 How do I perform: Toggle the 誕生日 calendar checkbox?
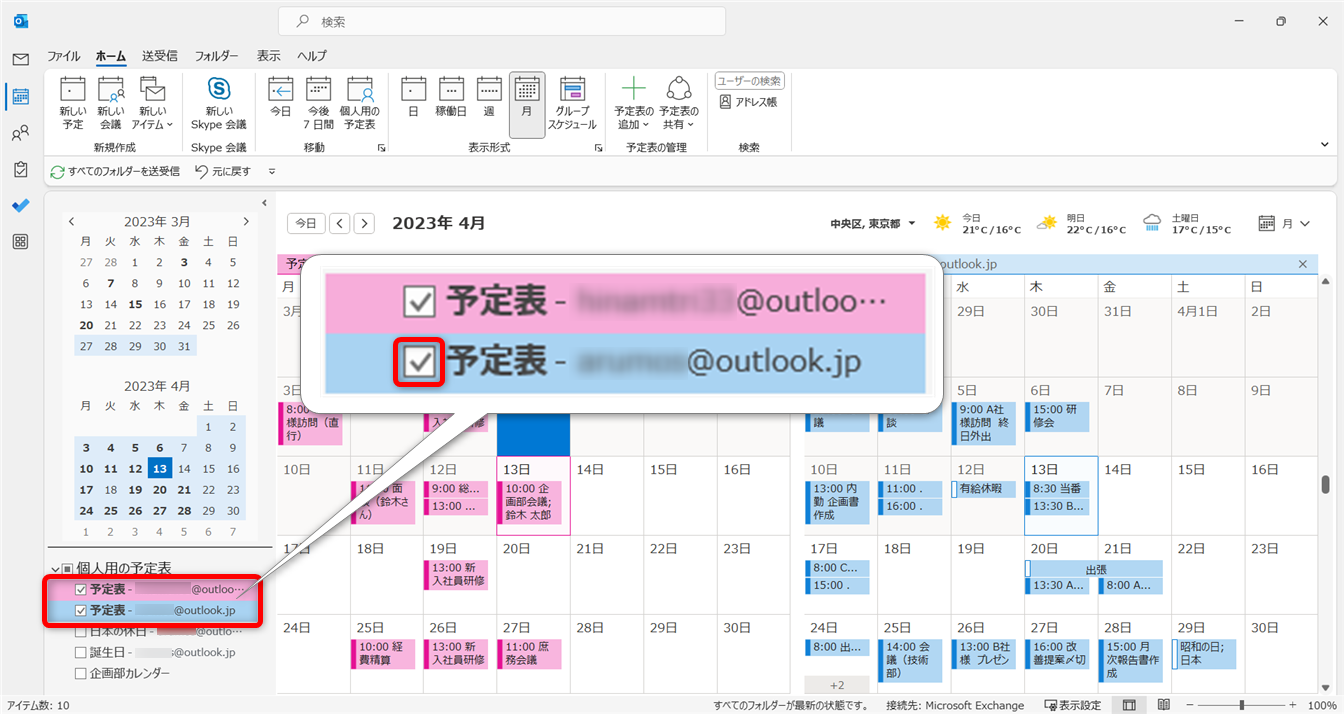tap(81, 652)
